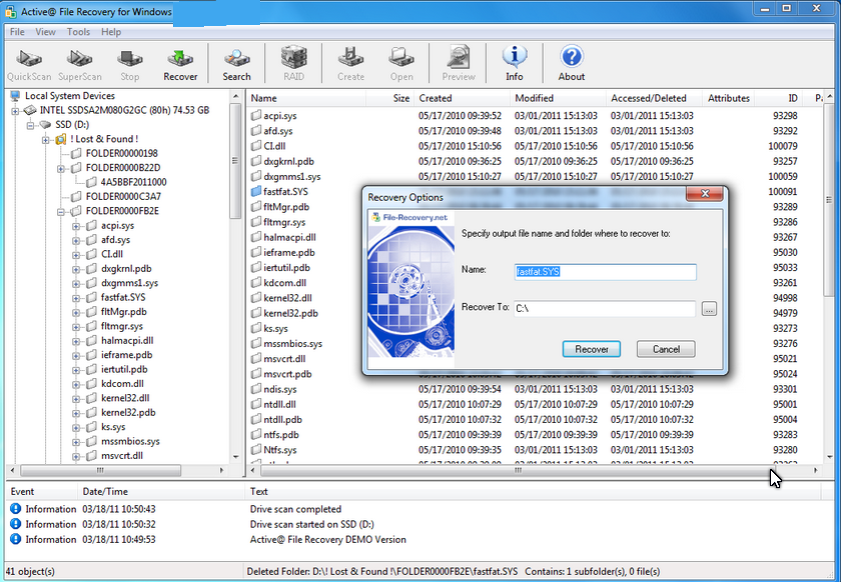Select Ntfs.sys in the file list
This screenshot has height=582, width=841.
click(x=280, y=450)
